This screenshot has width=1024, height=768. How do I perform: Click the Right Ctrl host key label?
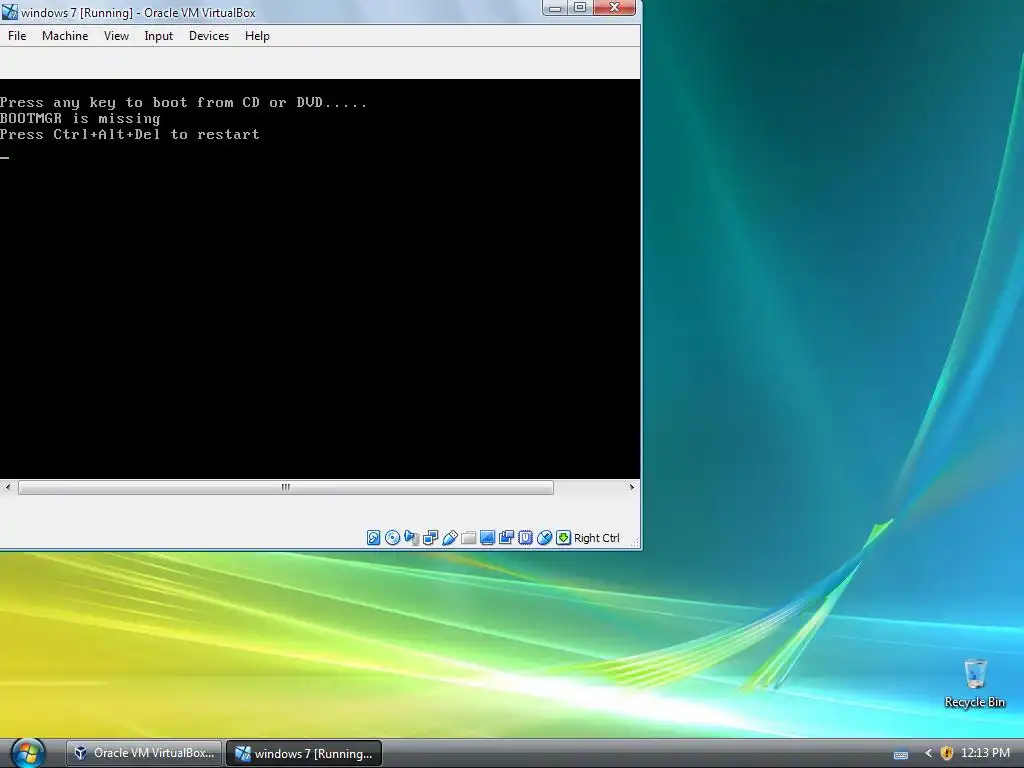click(x=596, y=538)
